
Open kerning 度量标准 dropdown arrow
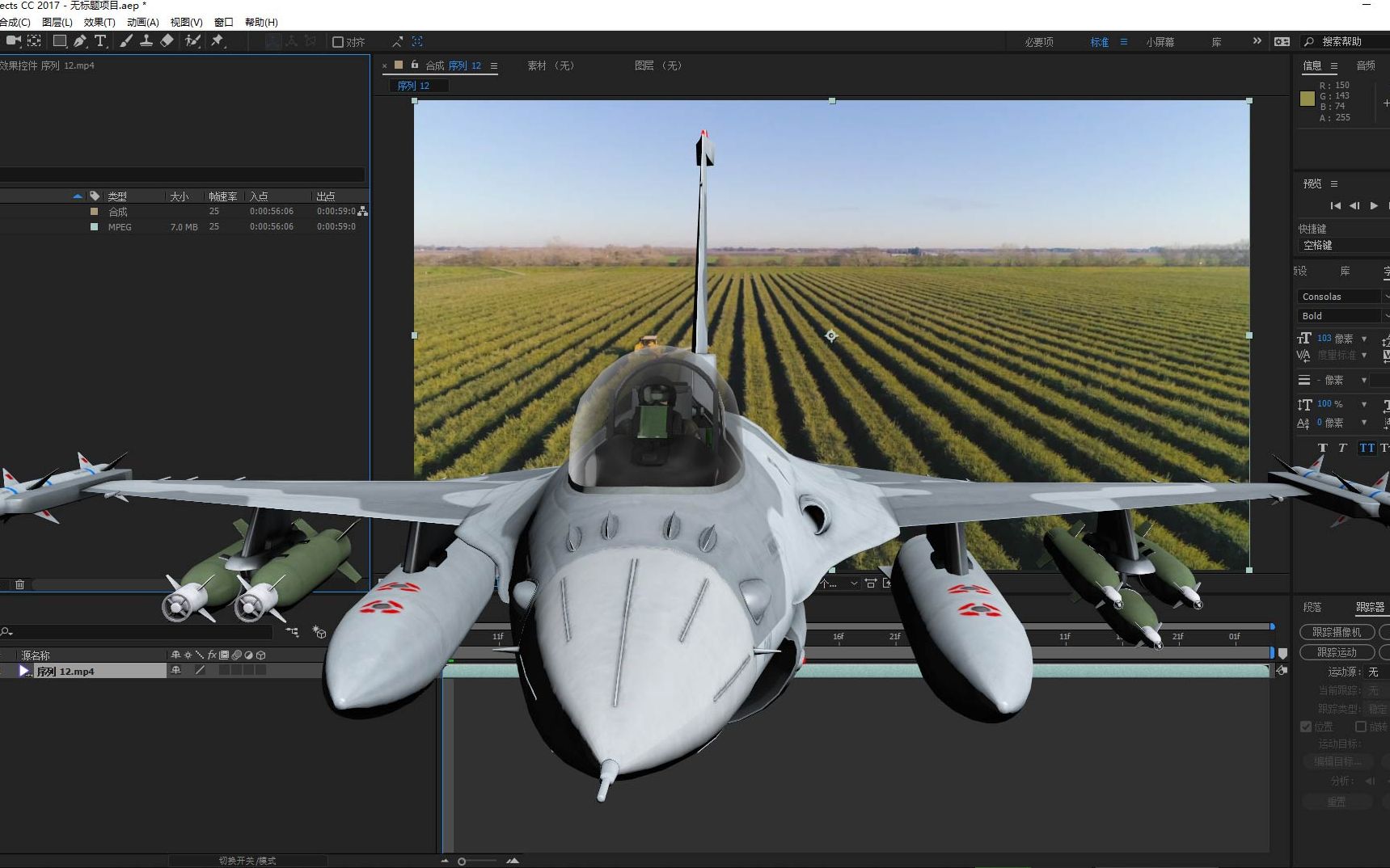(1364, 355)
